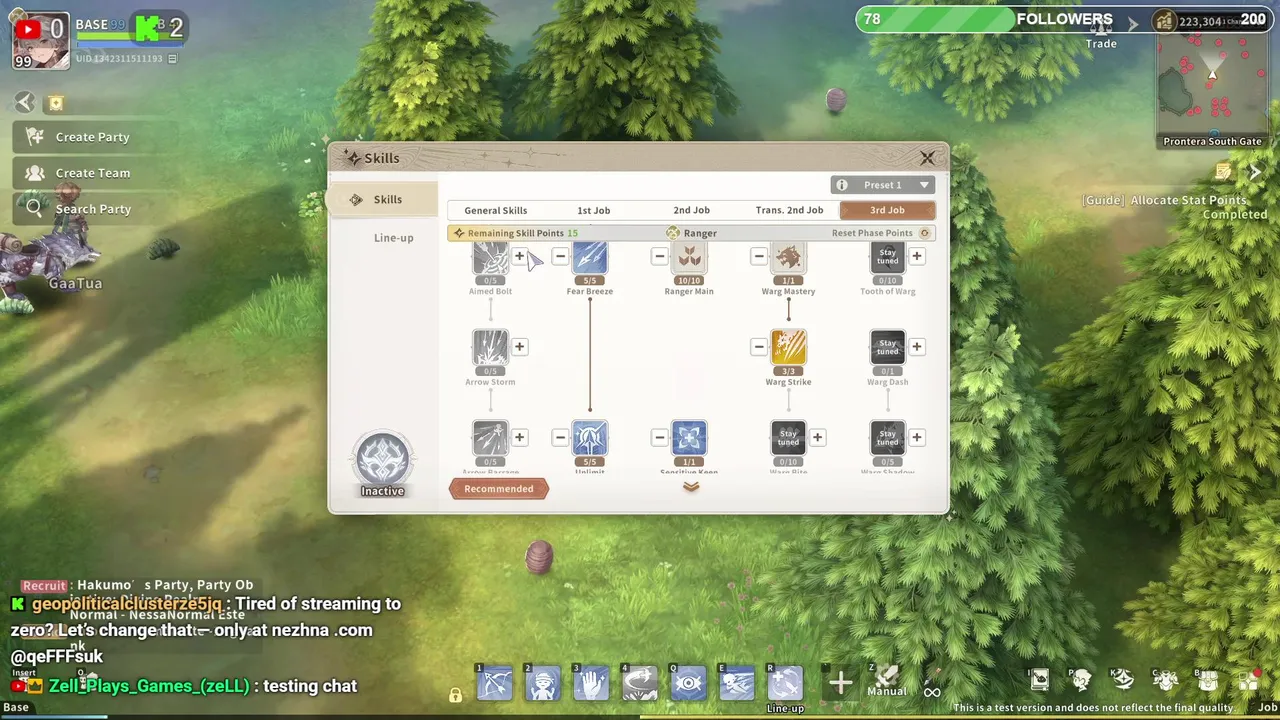Open the Line-up side tab
The height and width of the screenshot is (720, 1280).
393,237
